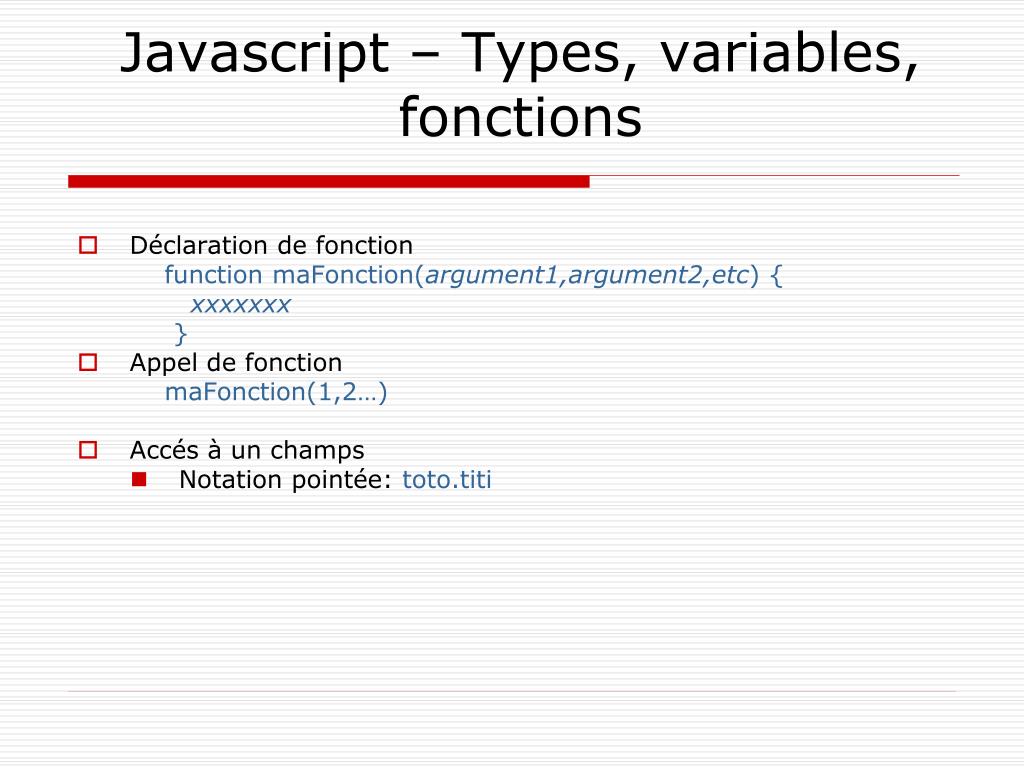Click the filled red bullet beside 'Notation pointée'
Screen dimensions: 1024x768
(x=138, y=479)
